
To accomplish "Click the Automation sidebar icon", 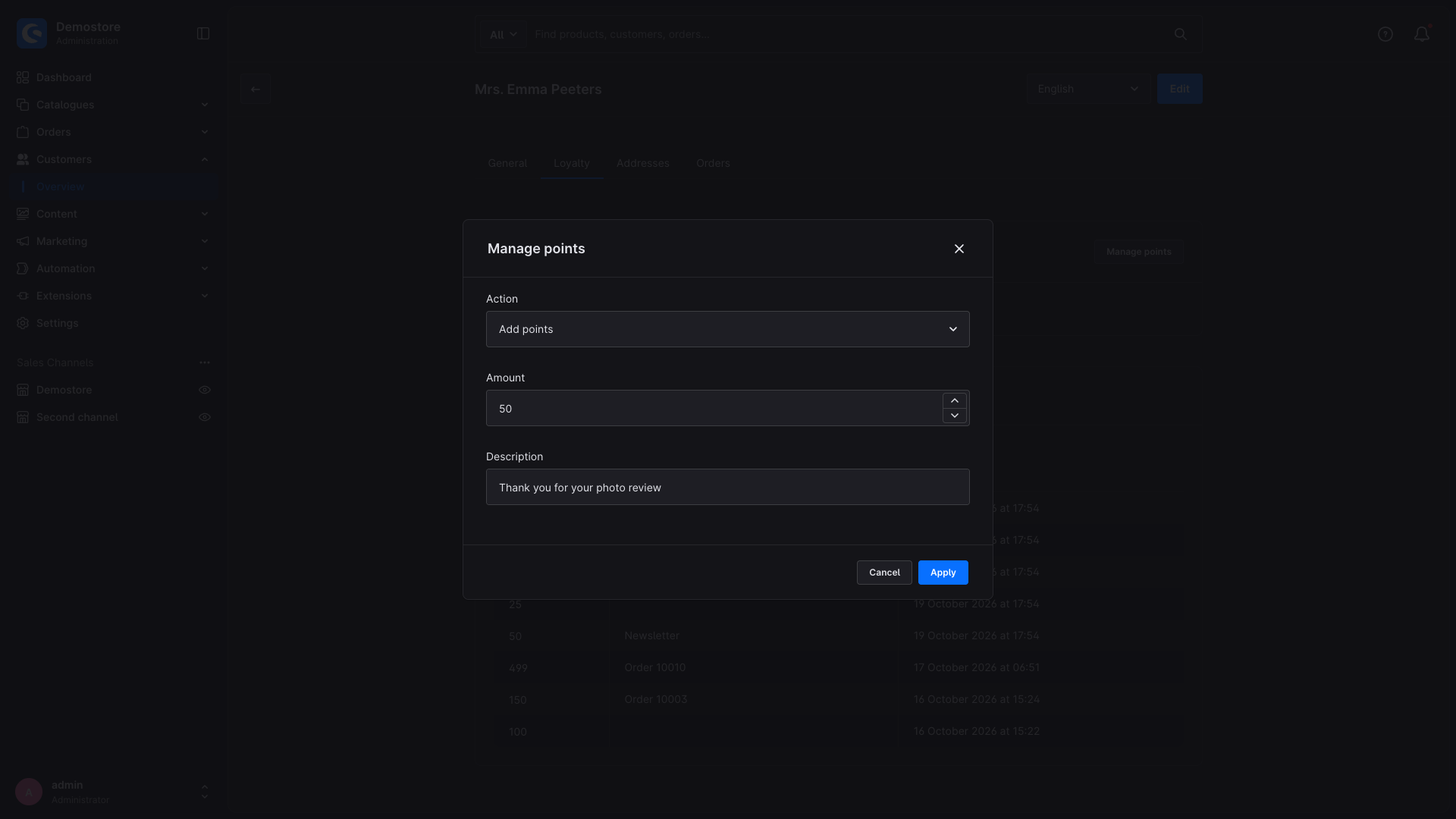I will [23, 268].
